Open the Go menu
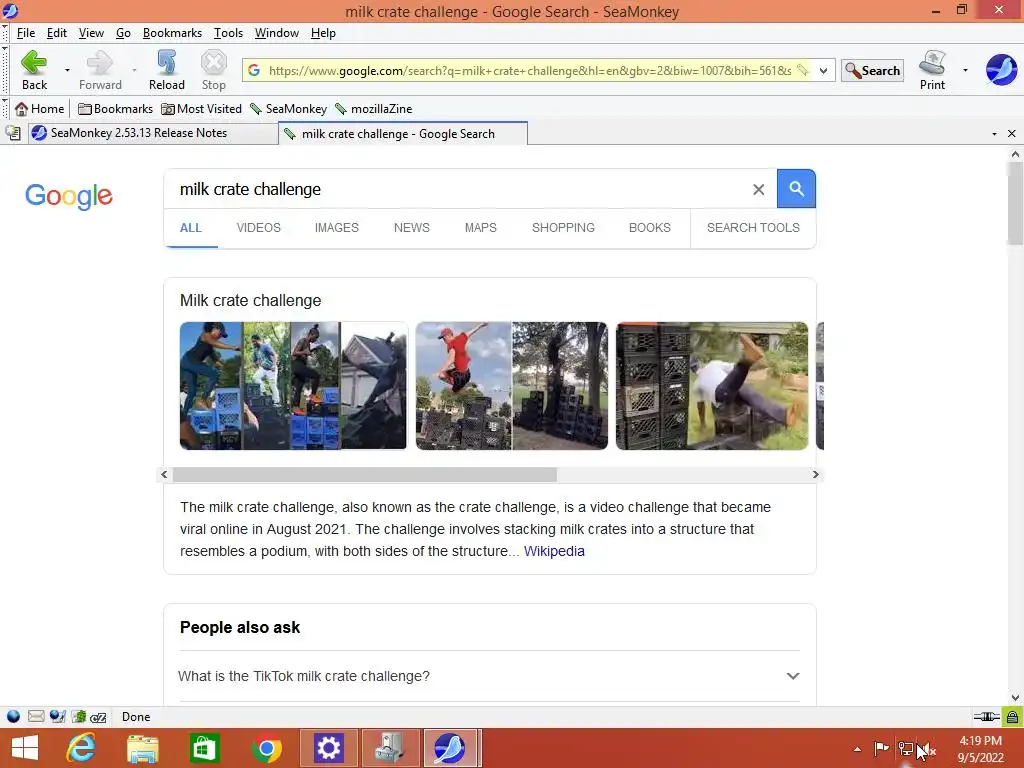 click(123, 33)
